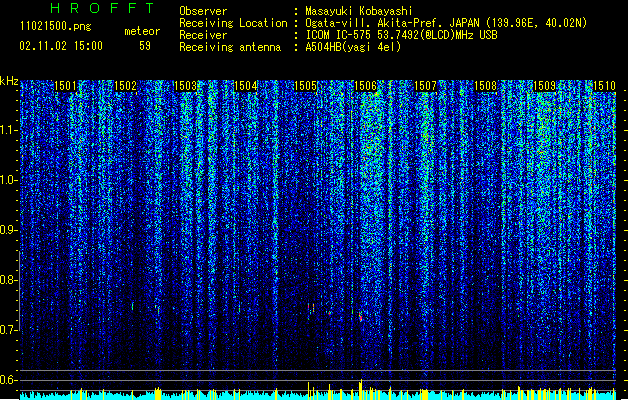
Task: Click observer name Masayuki Kobayashi
Action: pyautogui.click(x=358, y=11)
